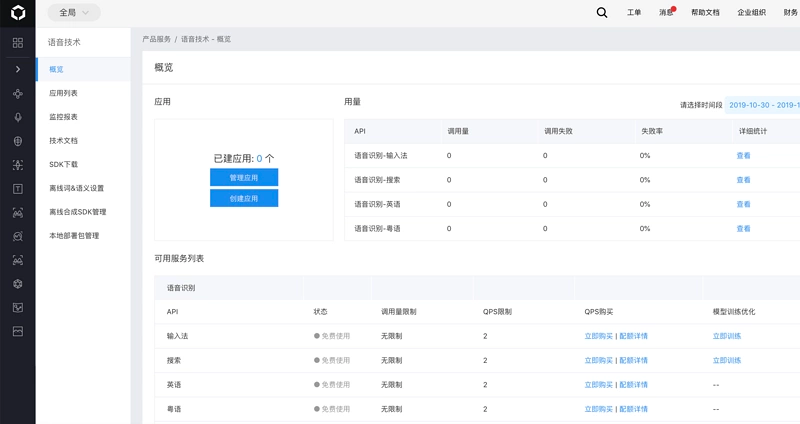
Task: Click 立即训练 in the 搜索 row
Action: [727, 360]
